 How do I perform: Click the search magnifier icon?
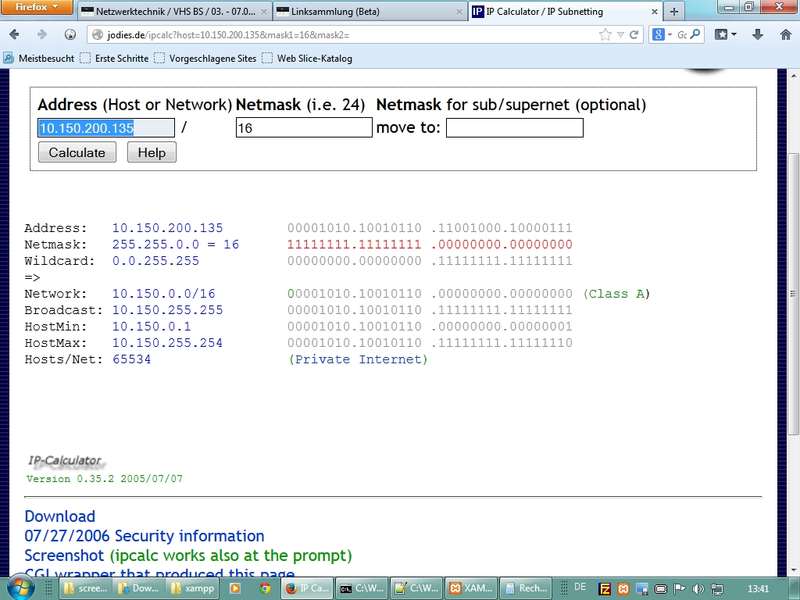pyautogui.click(x=695, y=35)
